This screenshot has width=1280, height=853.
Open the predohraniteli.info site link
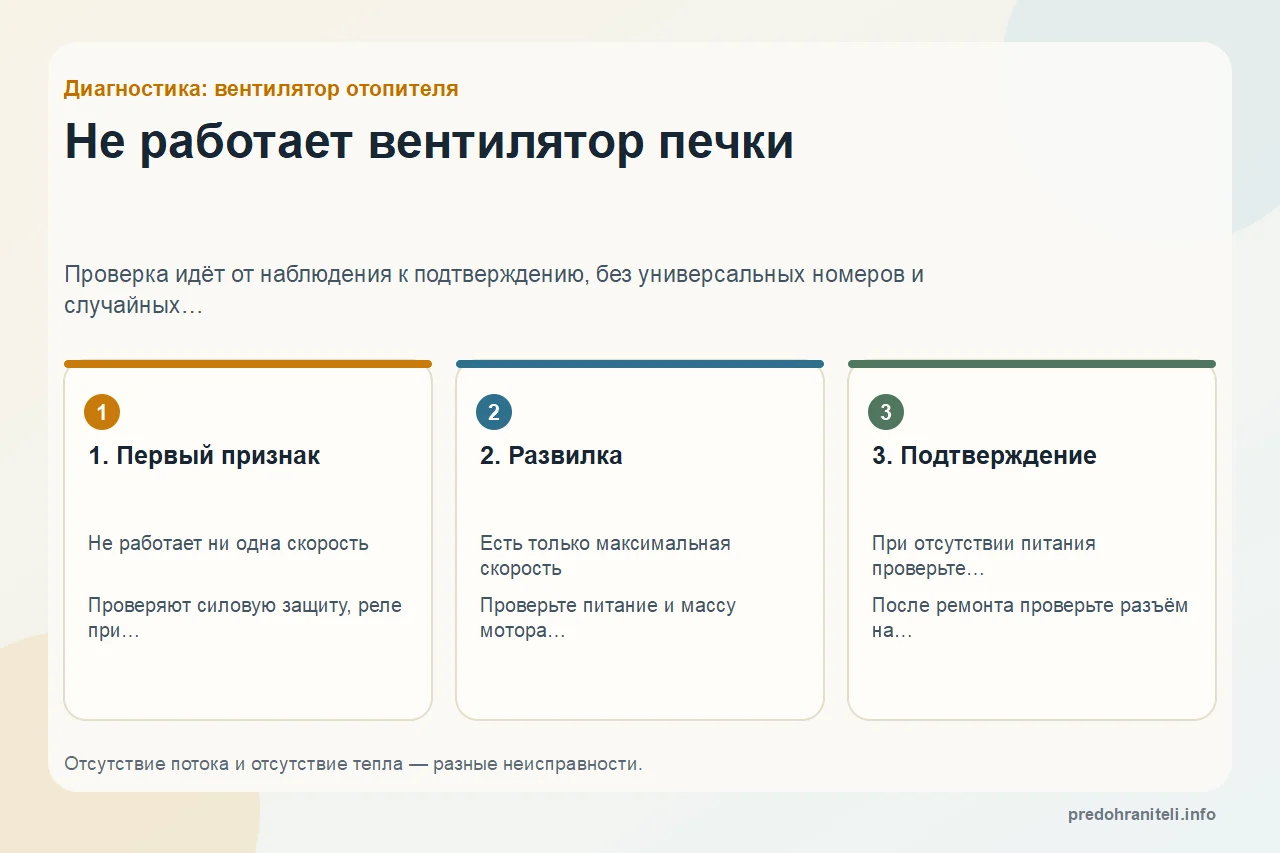click(x=1142, y=814)
